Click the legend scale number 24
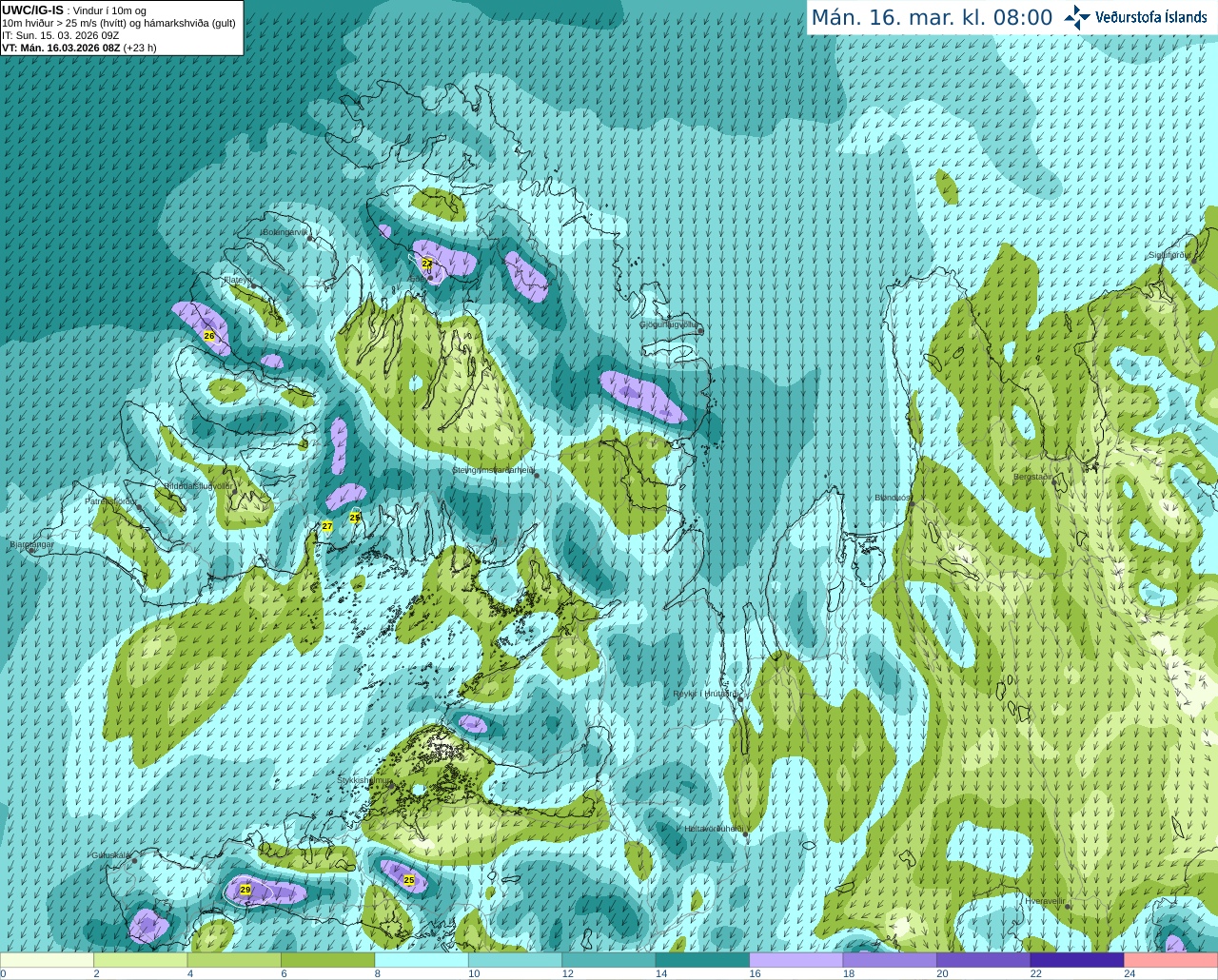This screenshot has height=980, width=1218. pyautogui.click(x=1130, y=973)
